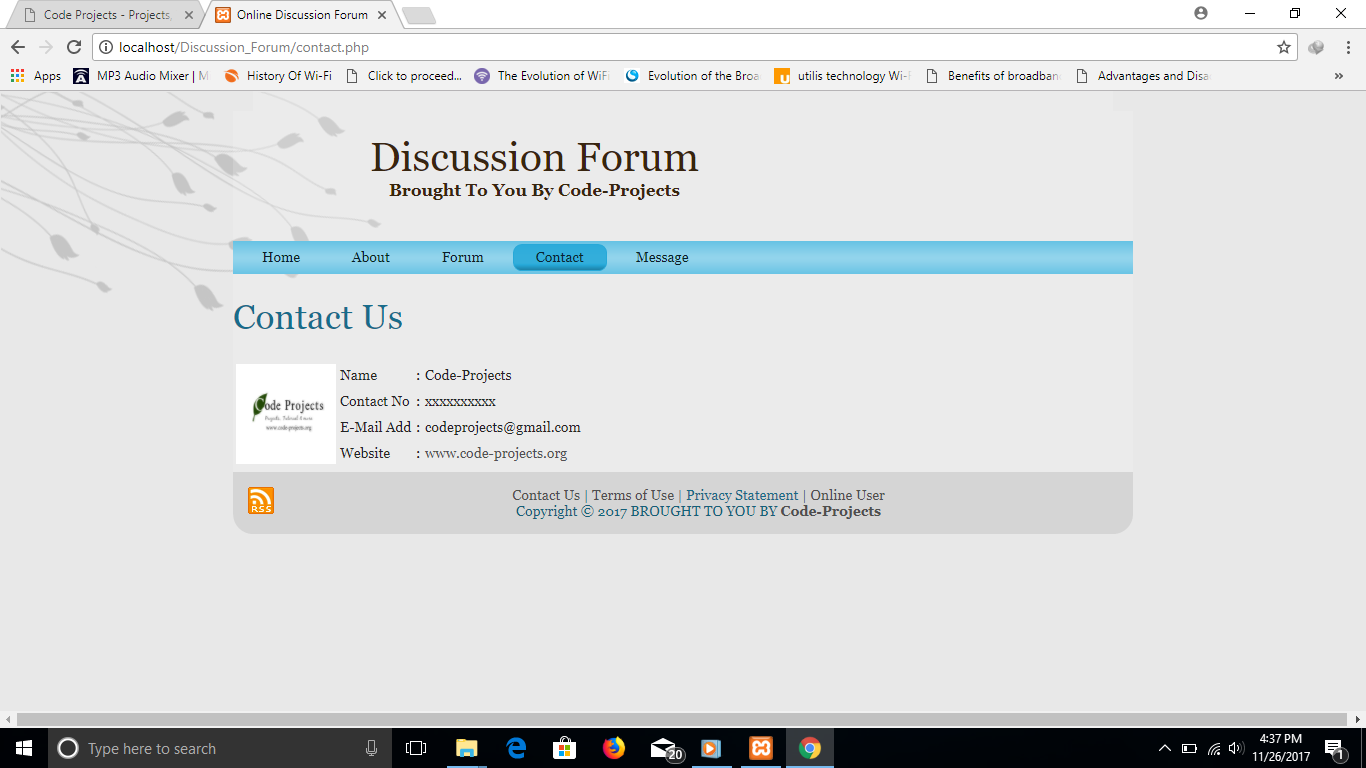Open Task View on the taskbar
This screenshot has width=1366, height=768.
tap(418, 747)
